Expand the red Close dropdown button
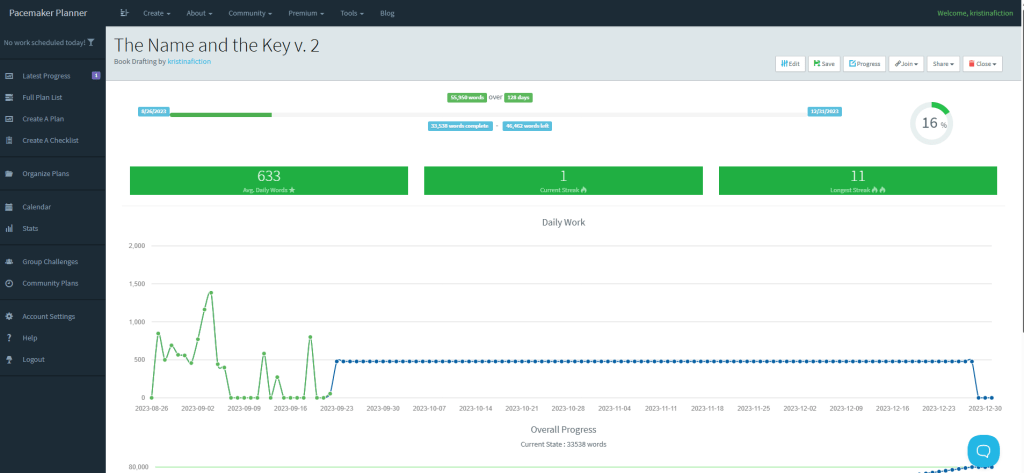Viewport: 1024px width, 473px height. pyautogui.click(x=982, y=63)
